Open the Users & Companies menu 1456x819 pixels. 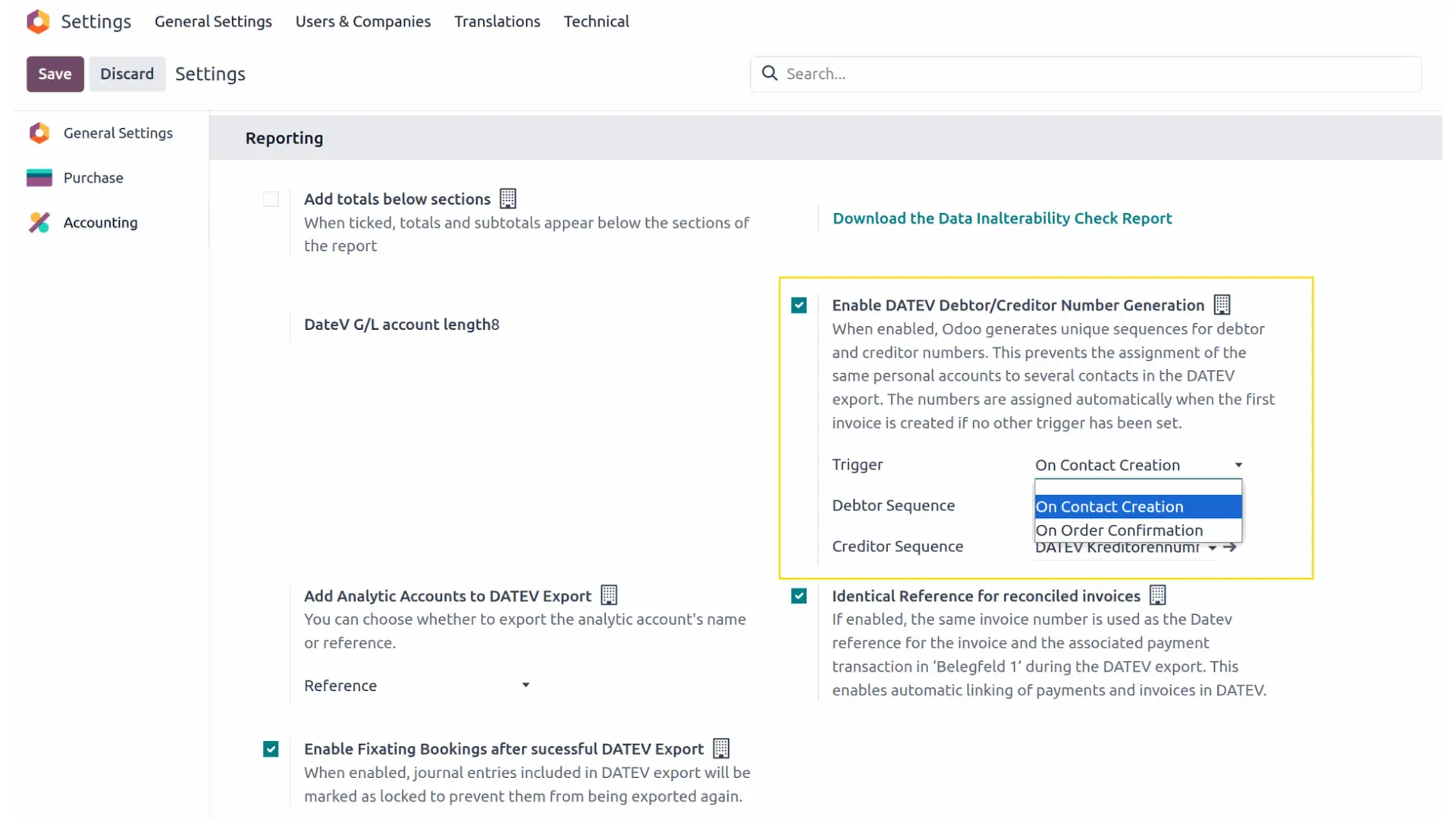[362, 21]
